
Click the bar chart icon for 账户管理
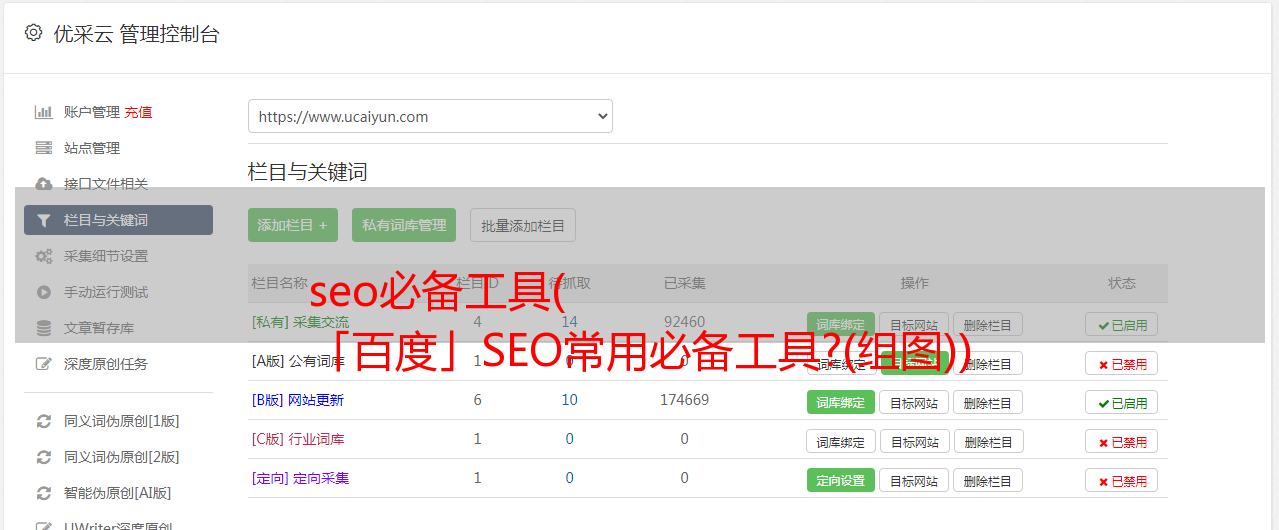pyautogui.click(x=43, y=112)
